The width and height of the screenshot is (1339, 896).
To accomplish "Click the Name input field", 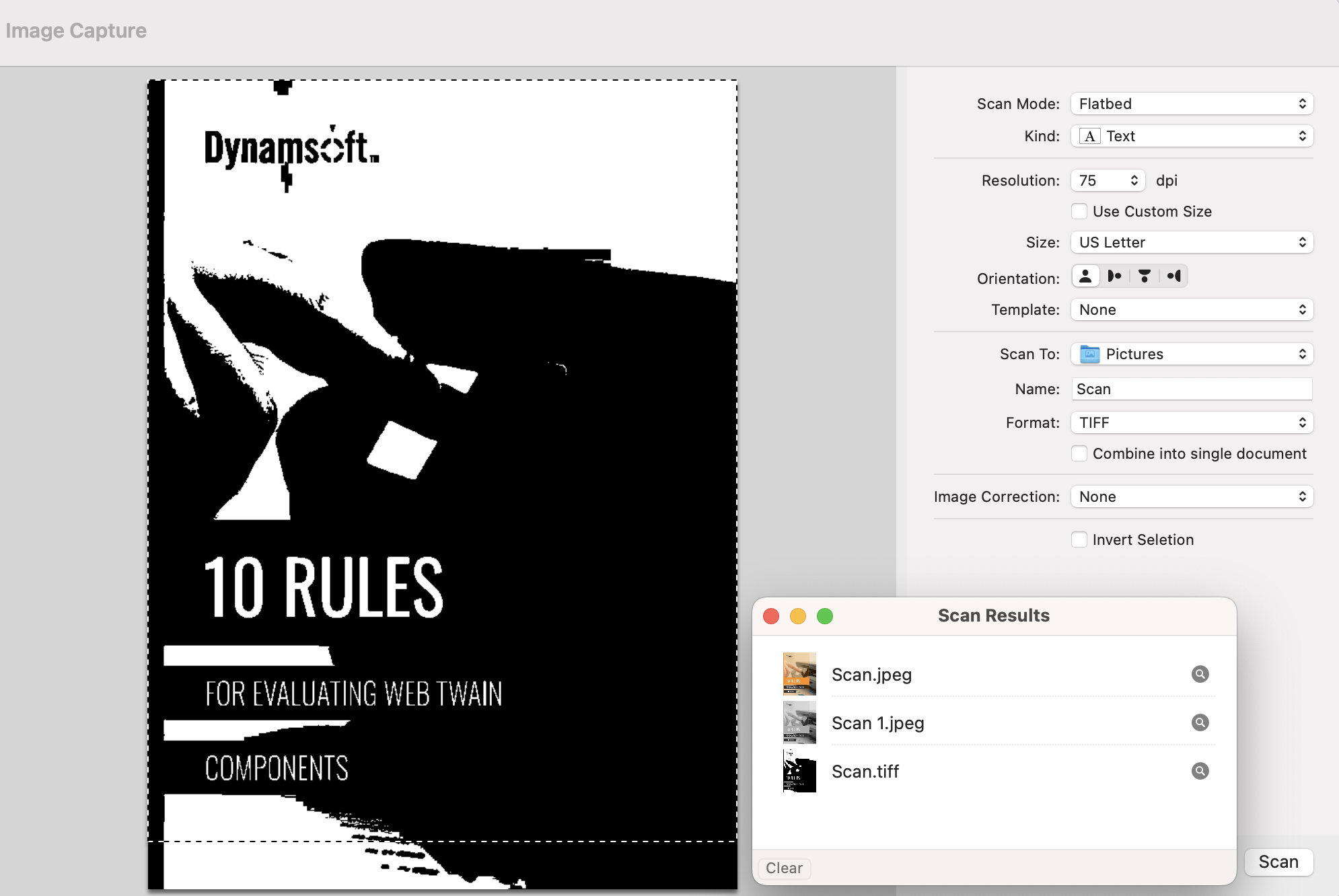I will click(1192, 389).
